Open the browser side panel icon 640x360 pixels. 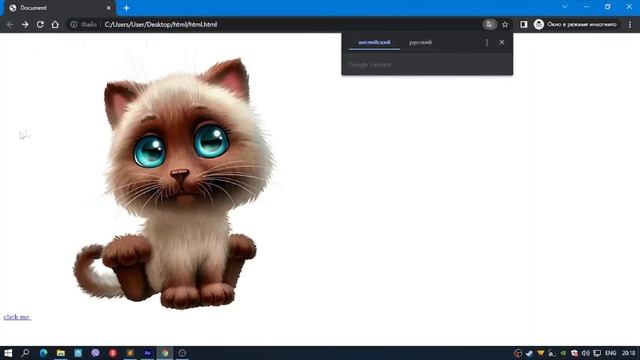(x=524, y=24)
